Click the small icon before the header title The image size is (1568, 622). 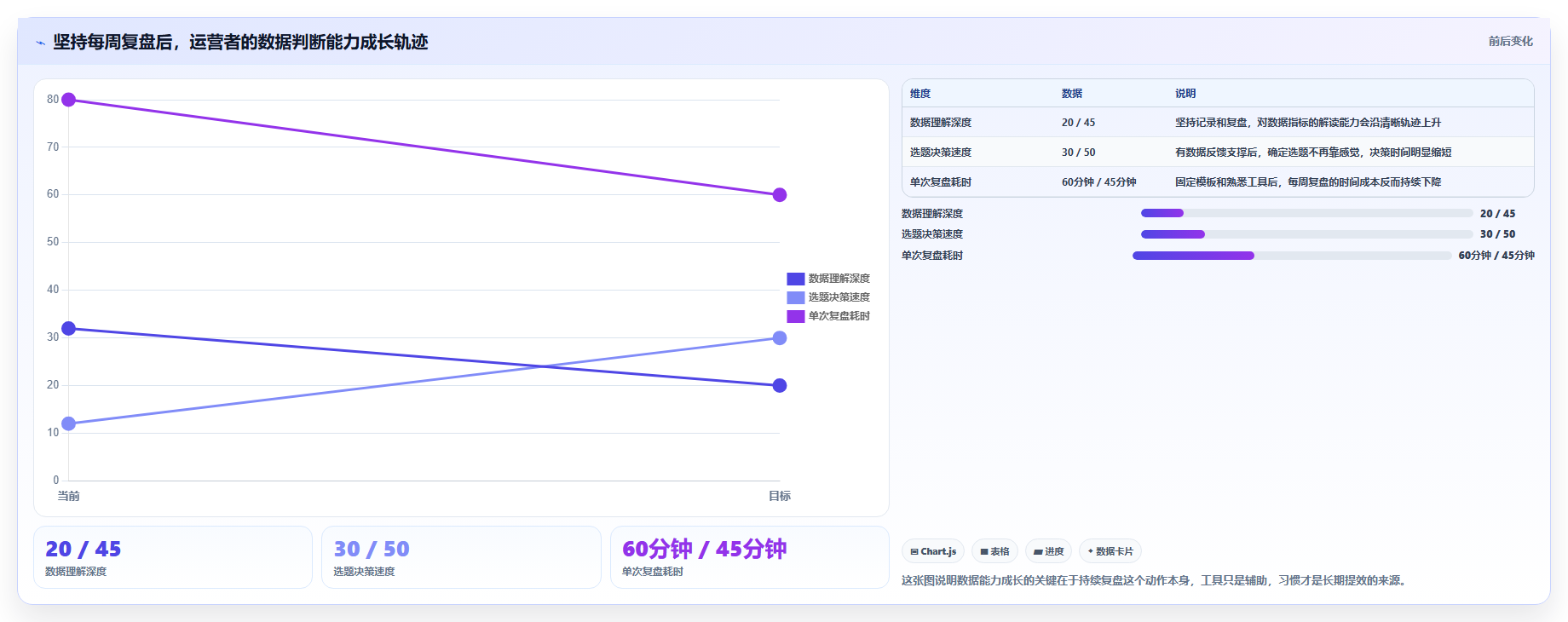click(x=40, y=43)
